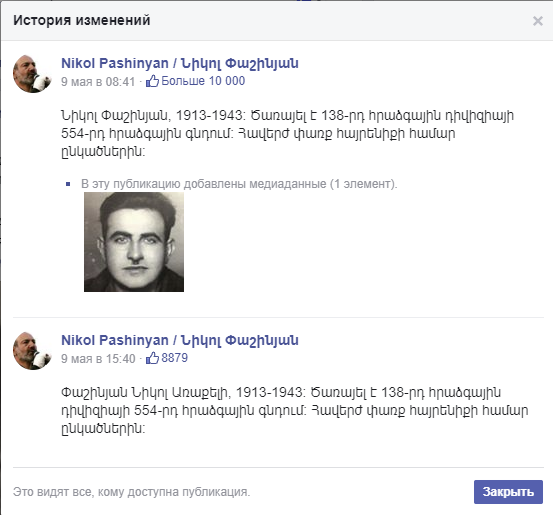Viewport: 553px width, 515px height.
Task: Open the added black-and-white portrait photo
Action: 134,242
